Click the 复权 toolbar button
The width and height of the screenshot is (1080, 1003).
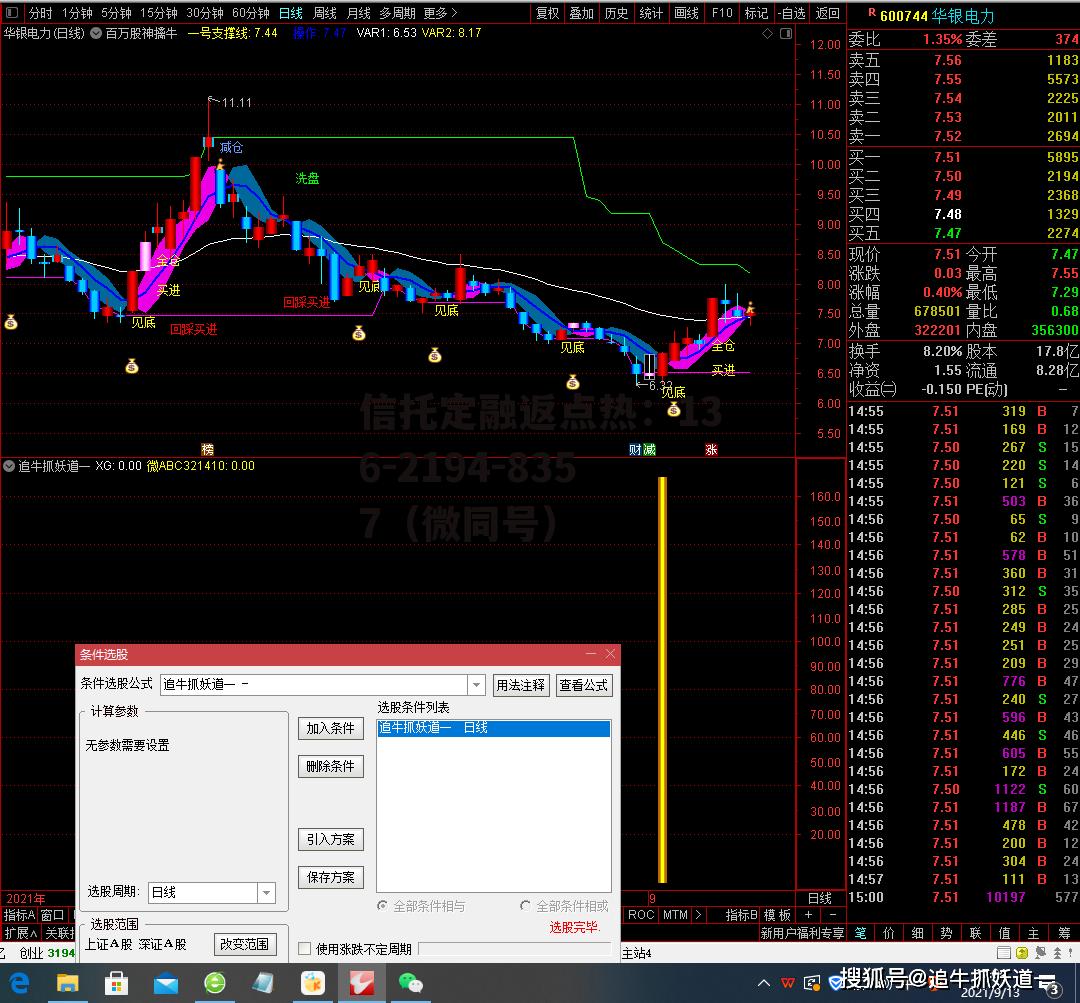coord(548,13)
